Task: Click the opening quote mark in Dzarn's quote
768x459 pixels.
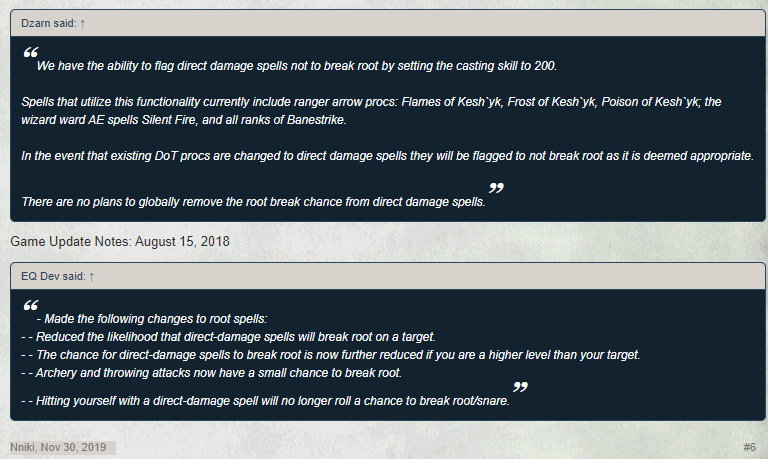Action: click(x=30, y=53)
